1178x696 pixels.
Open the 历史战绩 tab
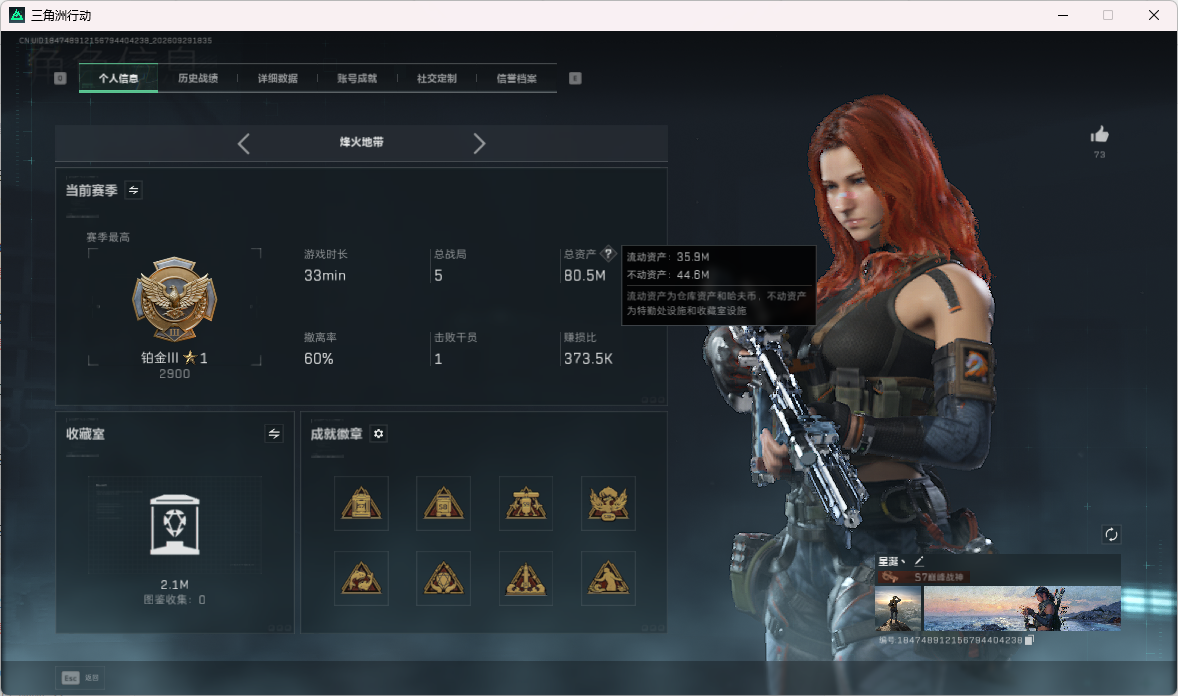pos(198,78)
